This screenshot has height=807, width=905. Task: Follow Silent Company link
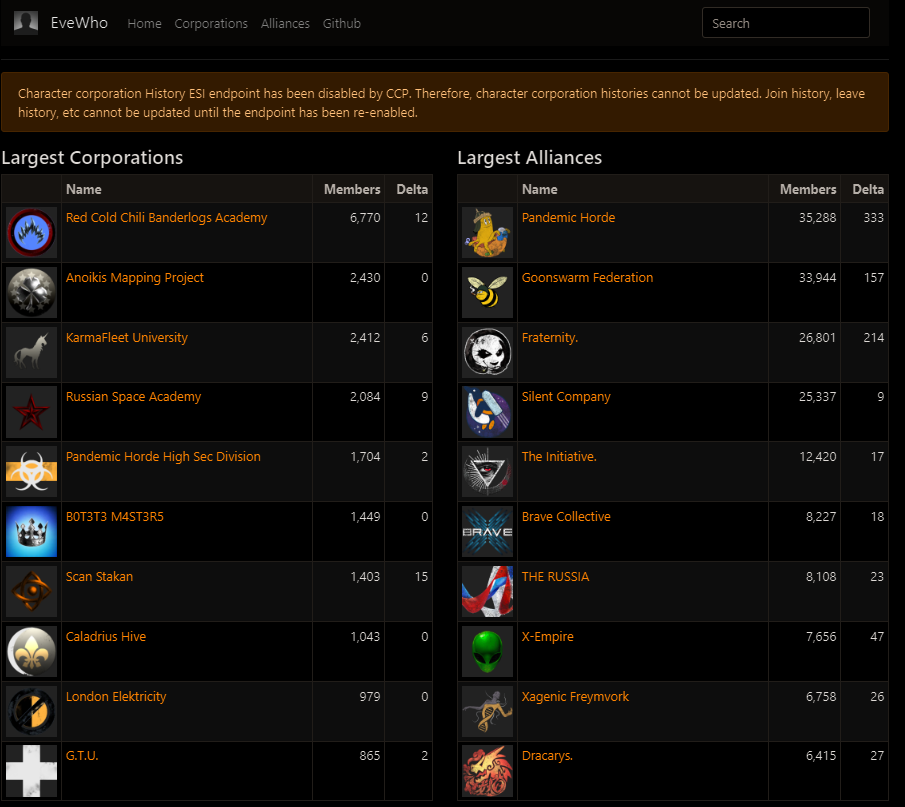(566, 397)
